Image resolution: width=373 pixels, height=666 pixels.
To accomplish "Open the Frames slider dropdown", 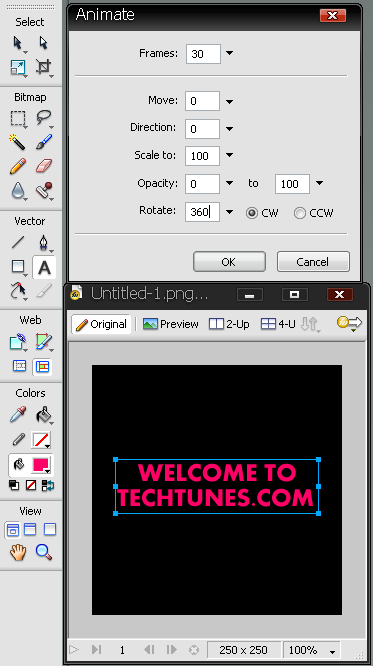I will [x=229, y=54].
